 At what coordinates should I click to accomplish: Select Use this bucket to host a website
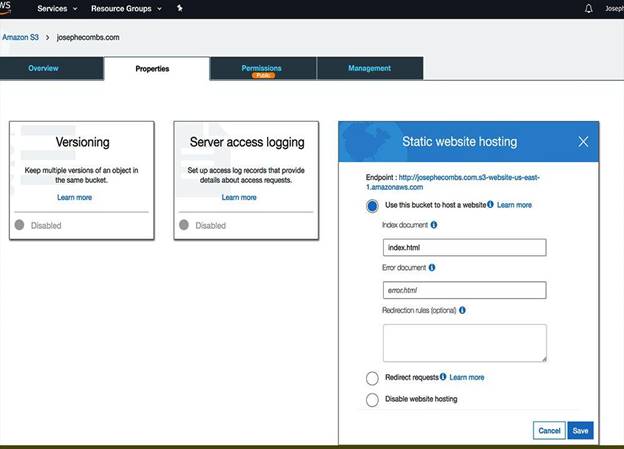(x=372, y=206)
